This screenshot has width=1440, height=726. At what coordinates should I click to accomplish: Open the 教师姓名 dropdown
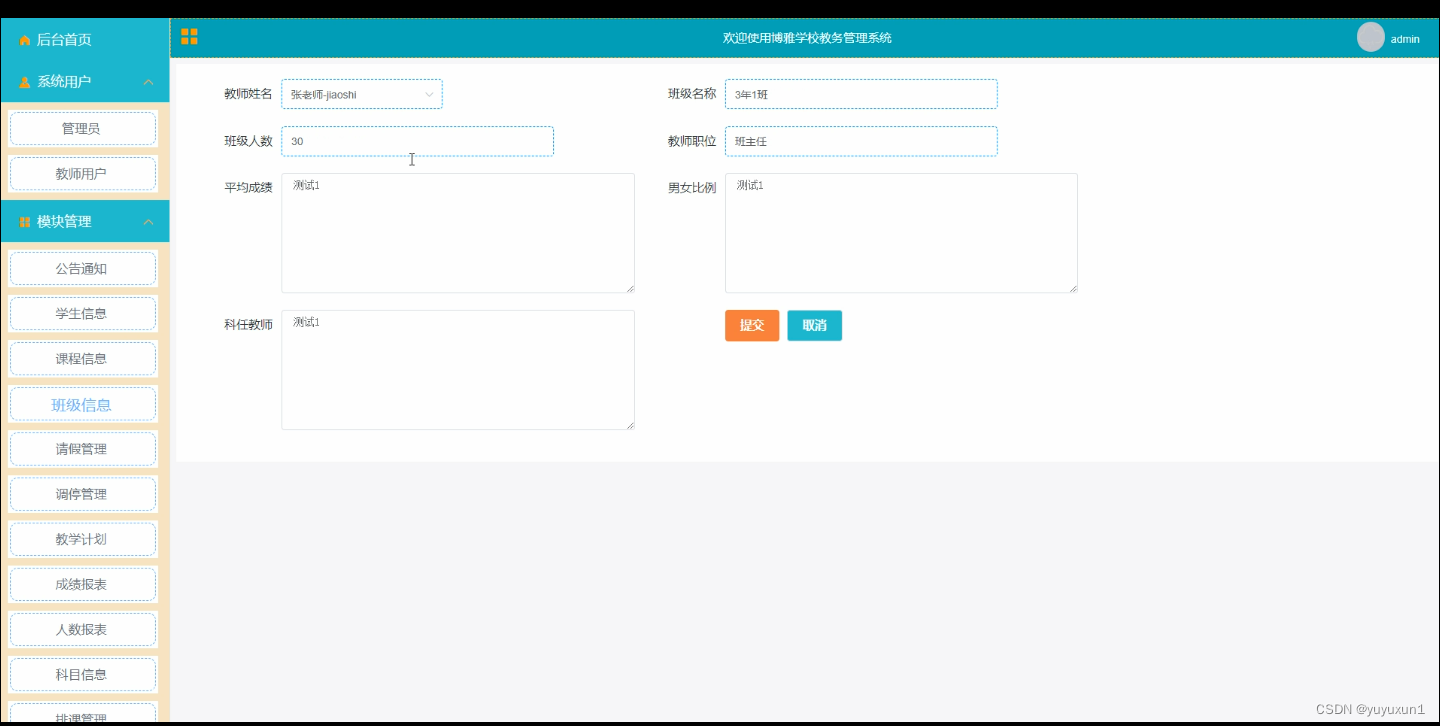pyautogui.click(x=362, y=94)
